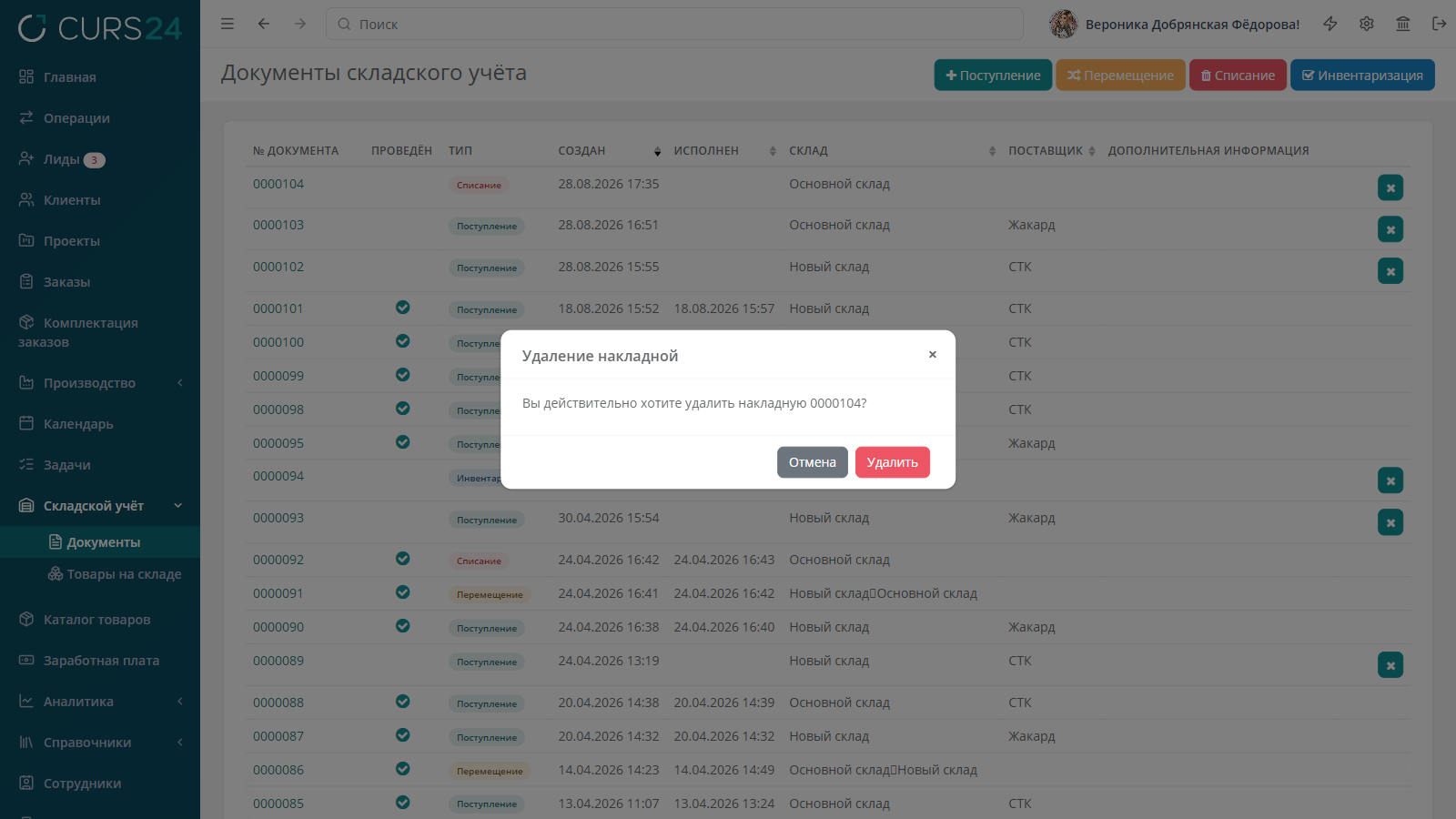Collapse the Складской учёт sidebar section
The height and width of the screenshot is (819, 1456).
point(100,506)
